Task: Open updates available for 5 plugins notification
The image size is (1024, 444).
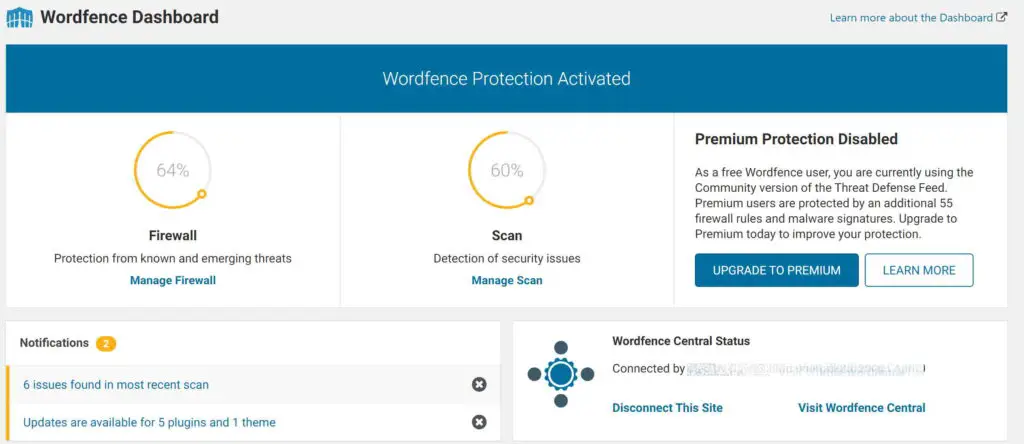Action: (150, 422)
